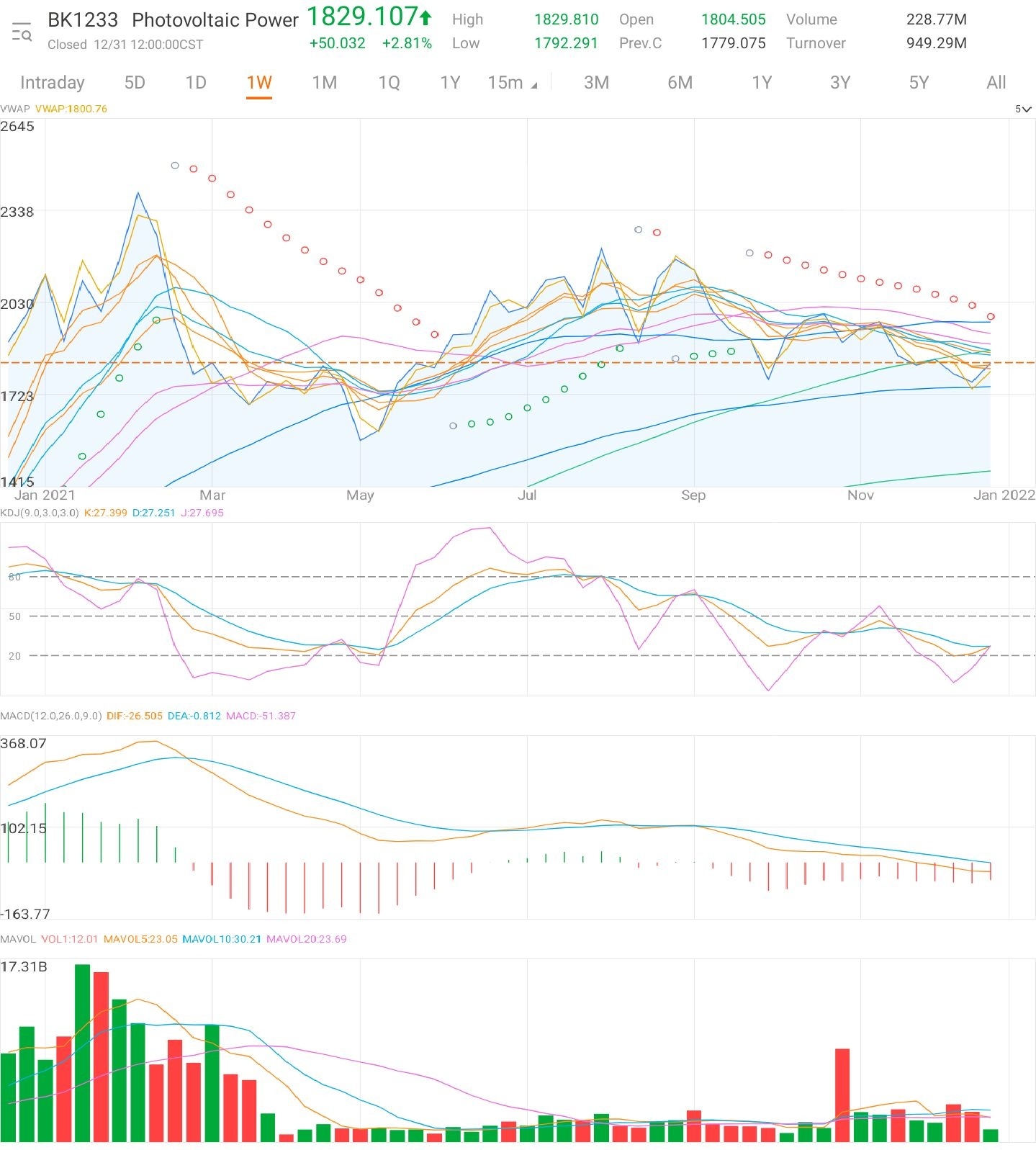Screen dimensions: 1036x1150
Task: Click the Closed 12/31 12:00:00CST status
Action: tap(125, 45)
